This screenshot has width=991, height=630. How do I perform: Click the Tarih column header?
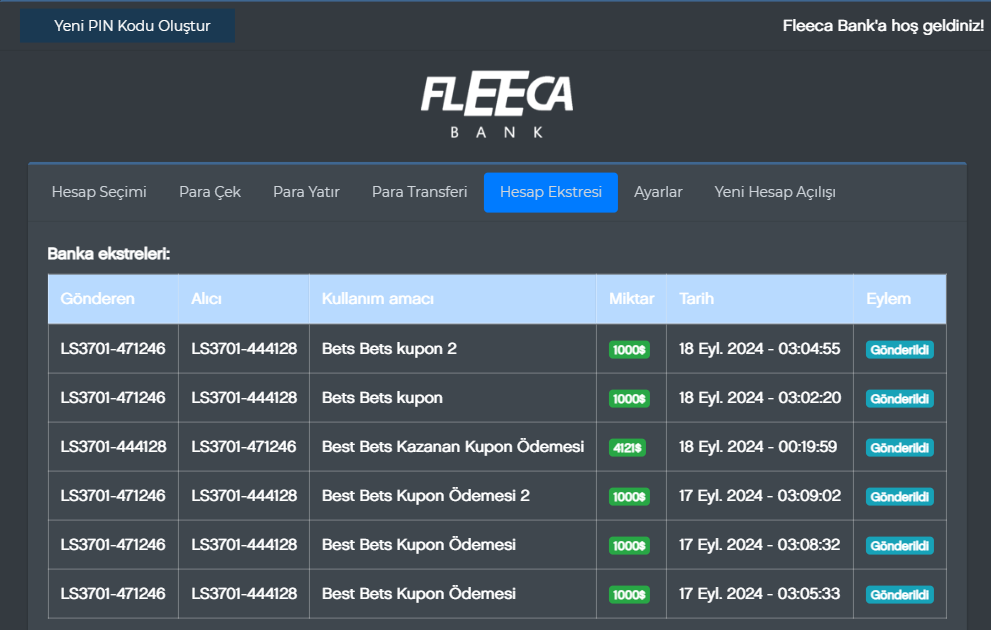(697, 299)
